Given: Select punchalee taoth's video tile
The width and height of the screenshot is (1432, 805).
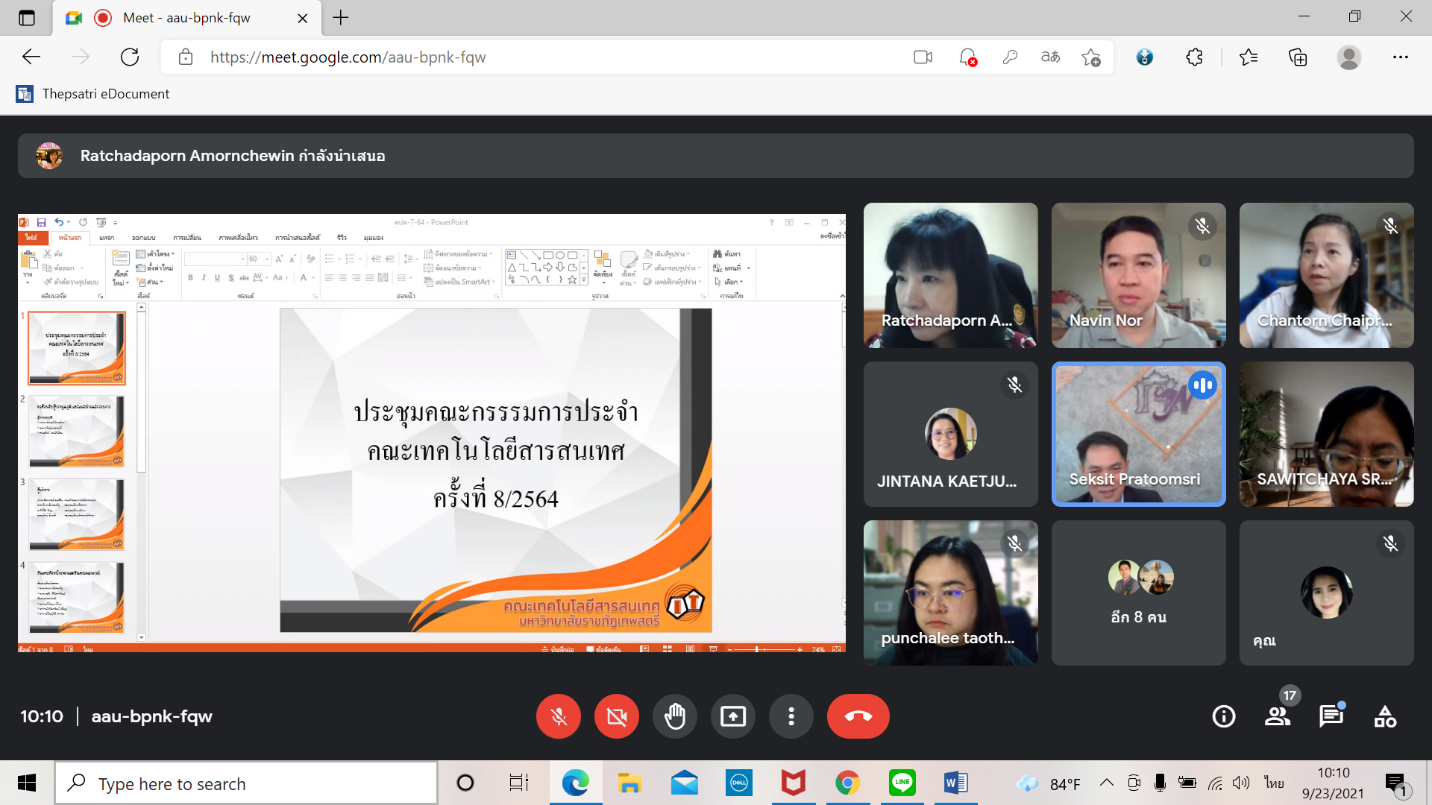Looking at the screenshot, I should click(951, 592).
